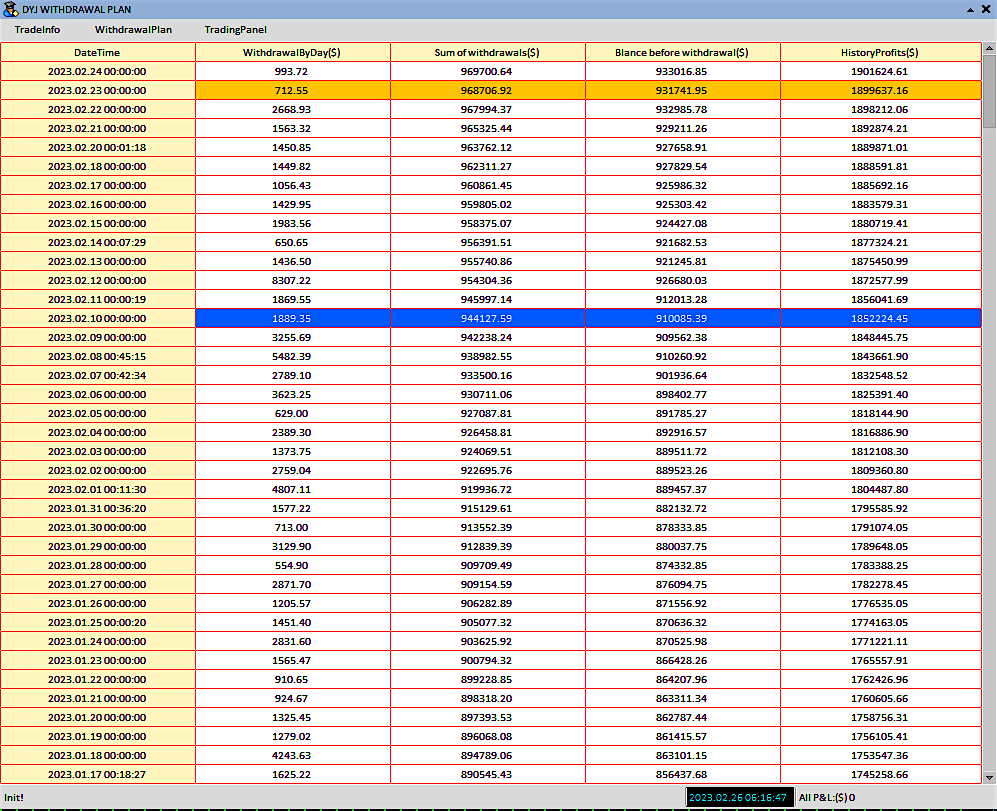Select the 2023.02.07 00:42:34 date cell
This screenshot has height=811, width=997.
pyautogui.click(x=97, y=375)
